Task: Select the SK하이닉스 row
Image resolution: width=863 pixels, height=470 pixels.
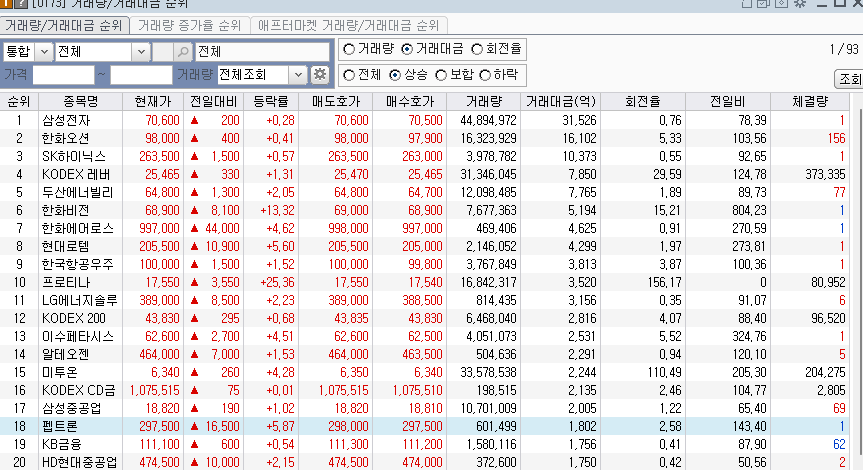Action: tap(424, 156)
